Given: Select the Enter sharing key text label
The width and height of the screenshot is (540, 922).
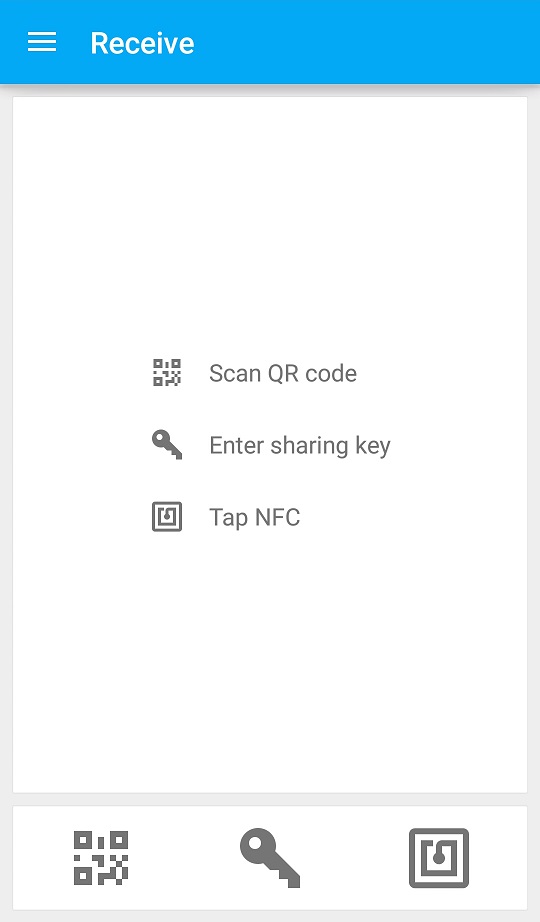Looking at the screenshot, I should (300, 446).
